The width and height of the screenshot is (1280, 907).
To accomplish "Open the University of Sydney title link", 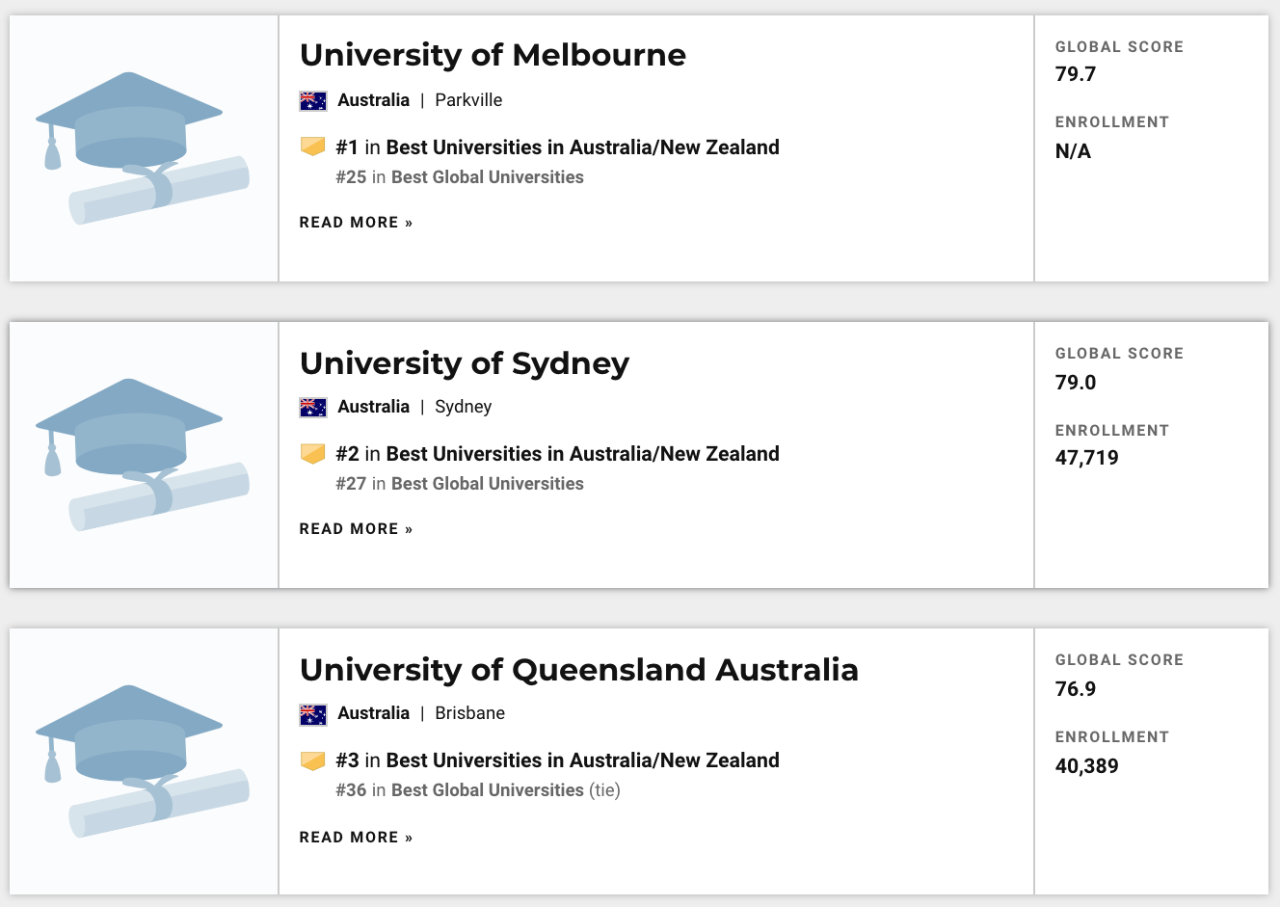I will 464,362.
